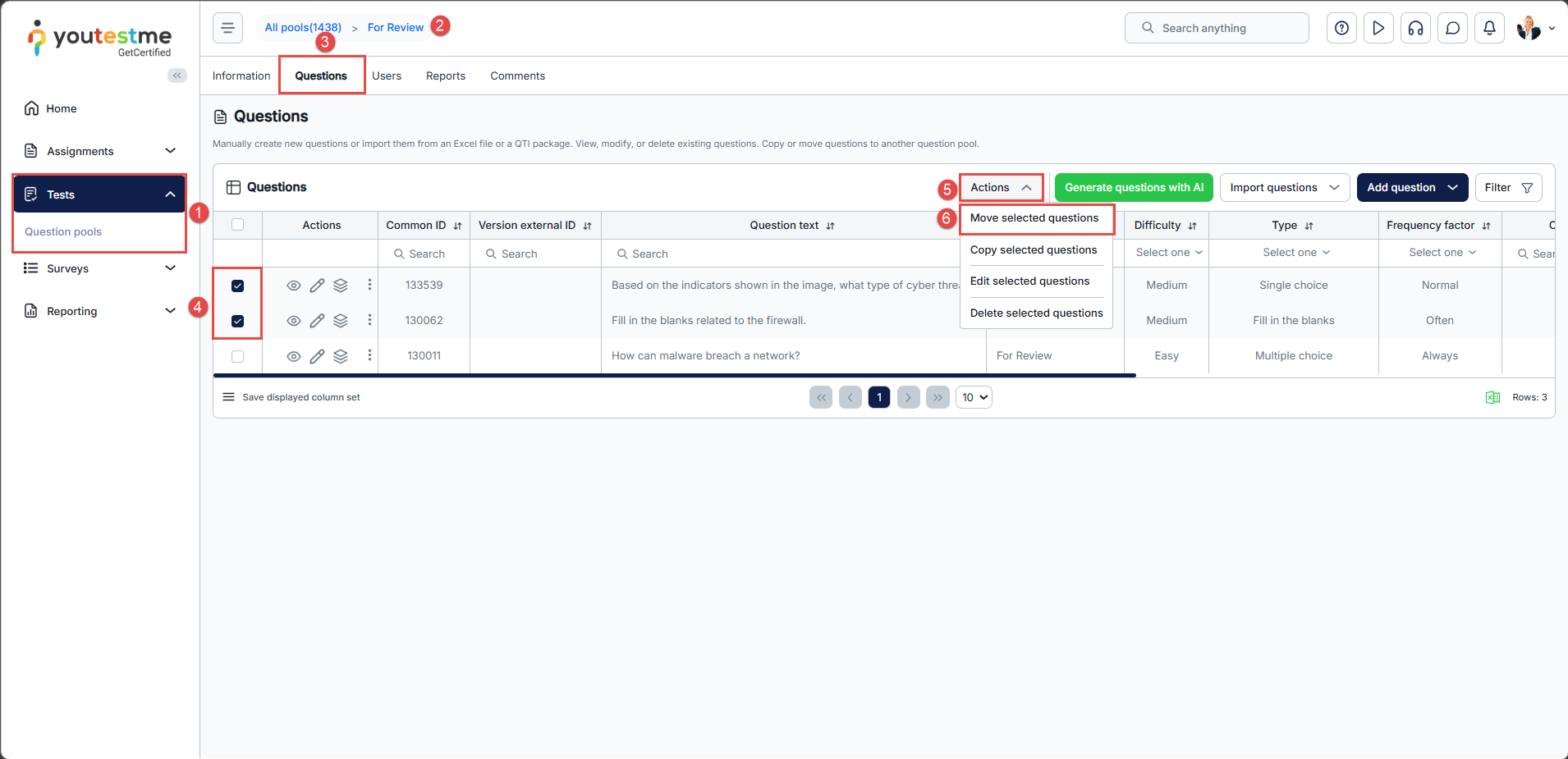Image resolution: width=1568 pixels, height=759 pixels.
Task: Click Generate questions with AI button
Action: coord(1134,187)
